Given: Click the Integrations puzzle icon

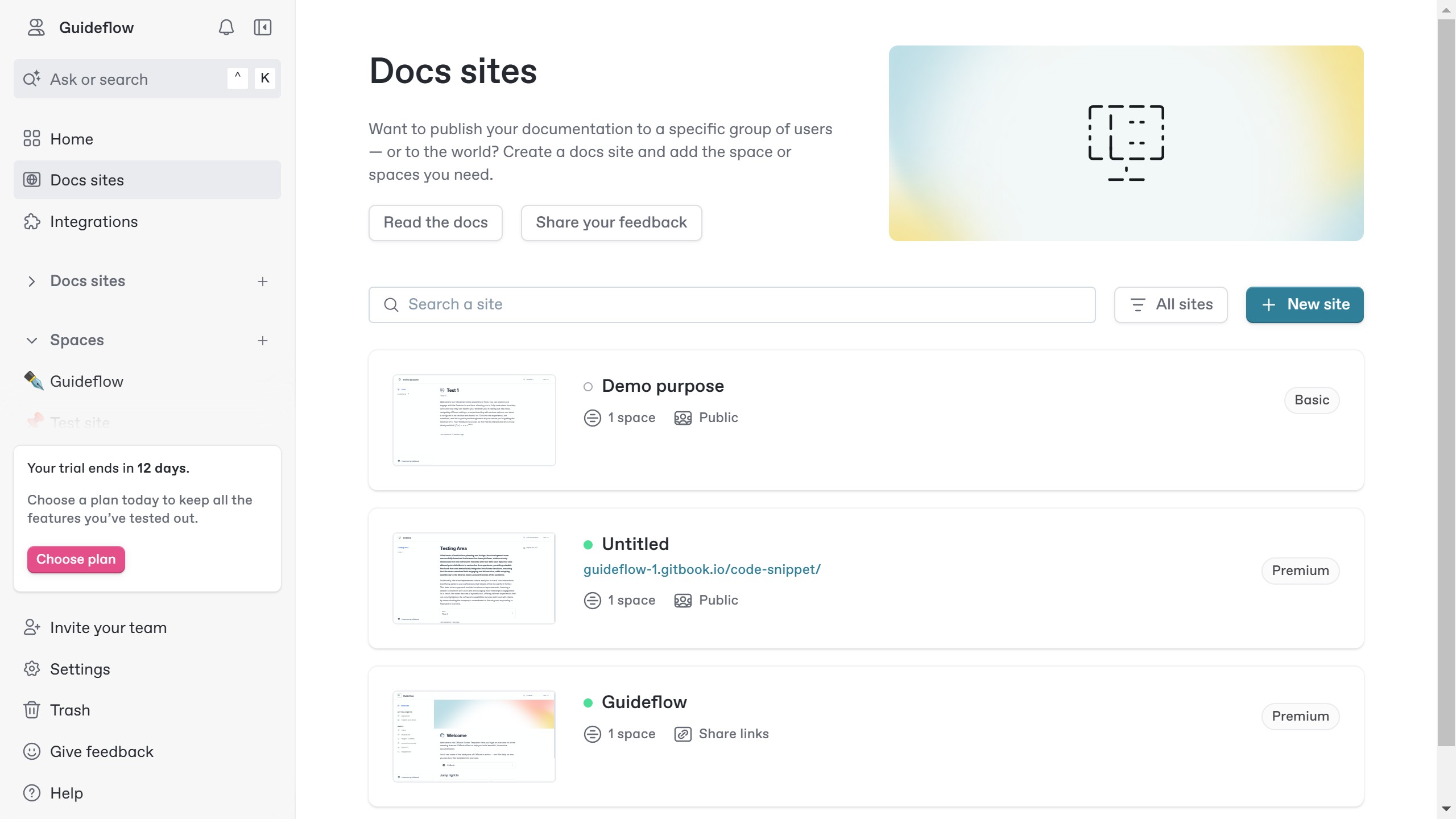Looking at the screenshot, I should 32,221.
